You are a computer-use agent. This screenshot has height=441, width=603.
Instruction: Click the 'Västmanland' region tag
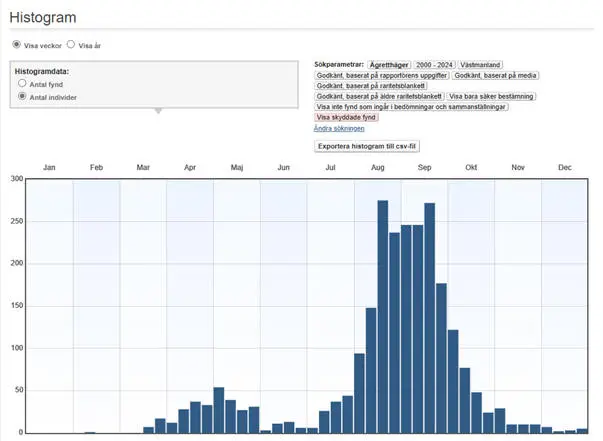(x=480, y=64)
